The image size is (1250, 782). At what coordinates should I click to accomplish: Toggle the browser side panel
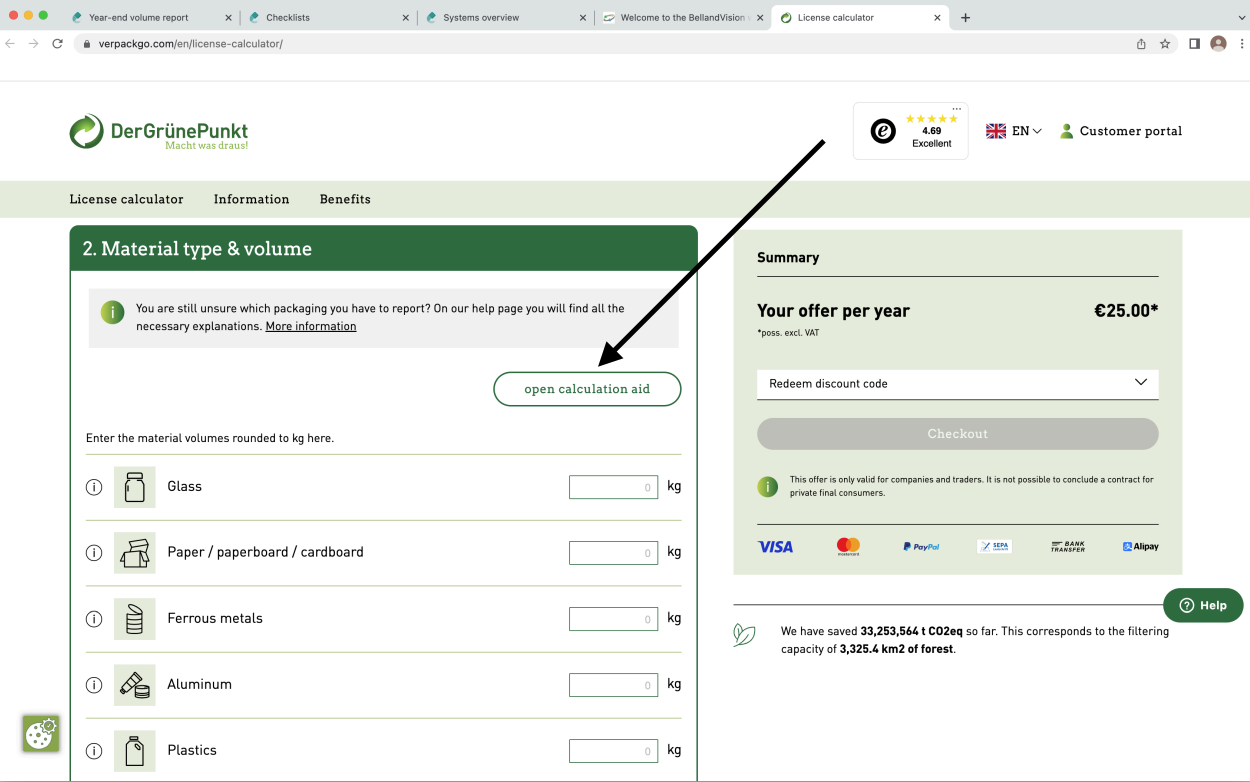[x=1194, y=44]
